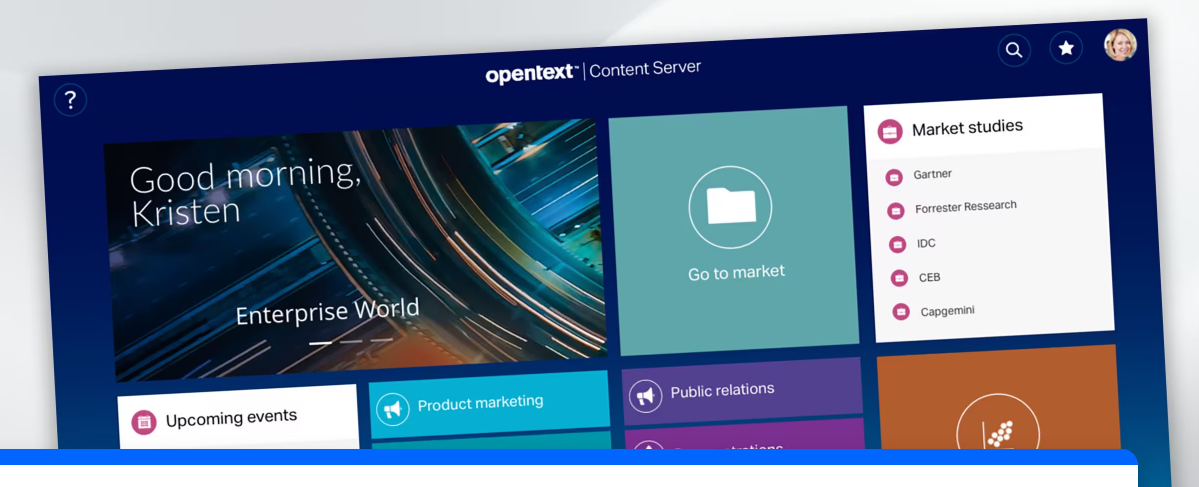Click the Go to market folder icon
This screenshot has height=487, width=1199.
click(x=730, y=206)
